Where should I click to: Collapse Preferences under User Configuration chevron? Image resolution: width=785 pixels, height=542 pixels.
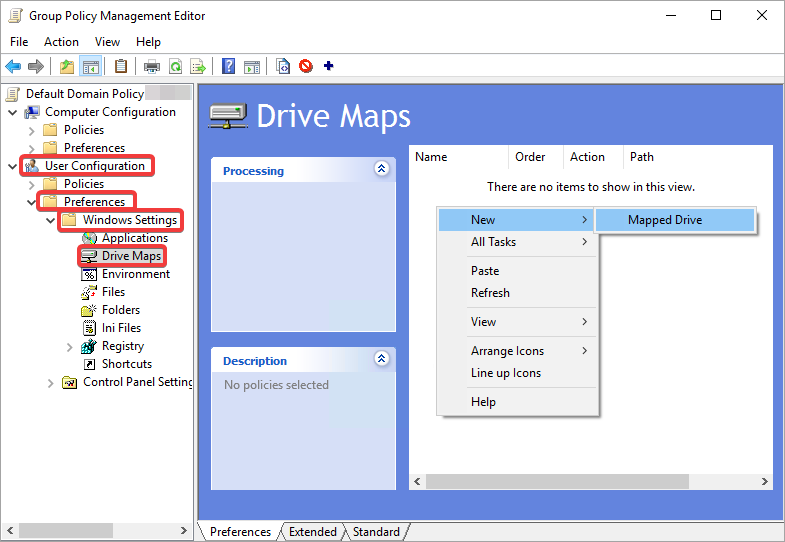(x=32, y=203)
